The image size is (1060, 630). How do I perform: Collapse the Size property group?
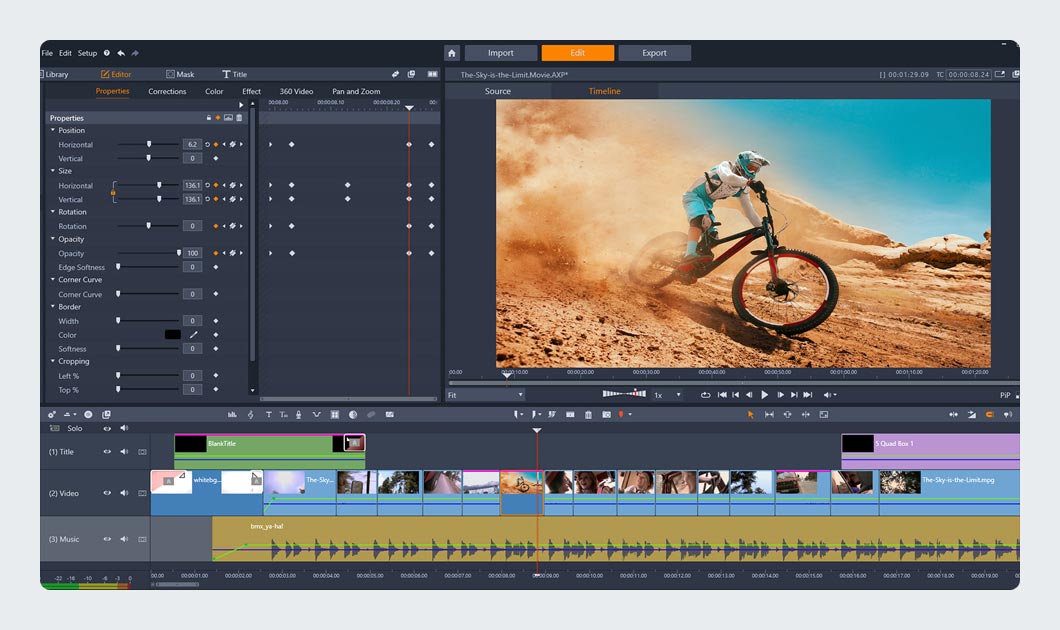(53, 170)
